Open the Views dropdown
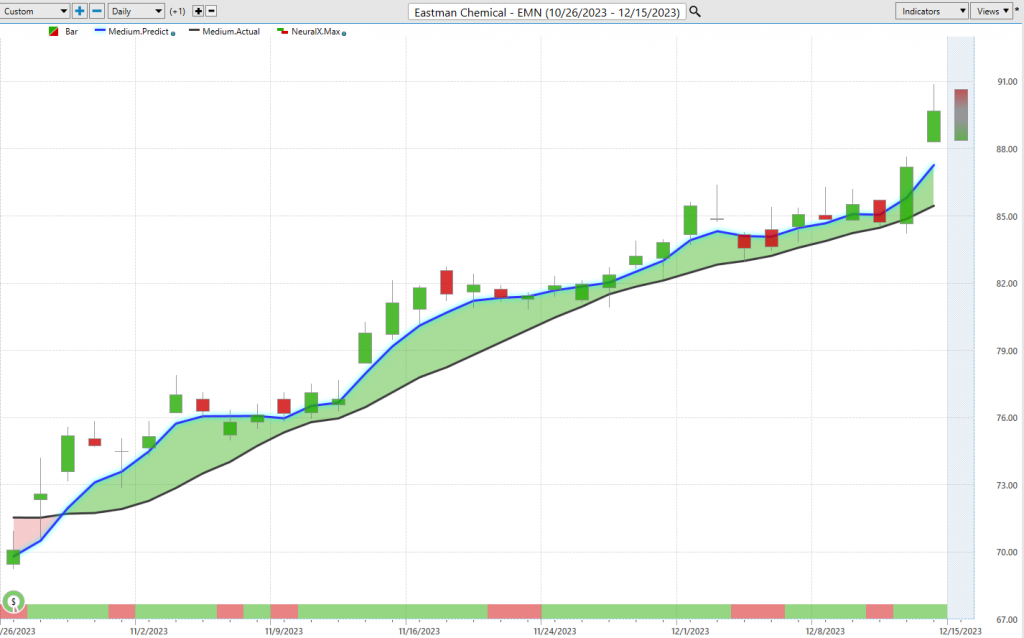The image size is (1024, 638). pyautogui.click(x=991, y=11)
